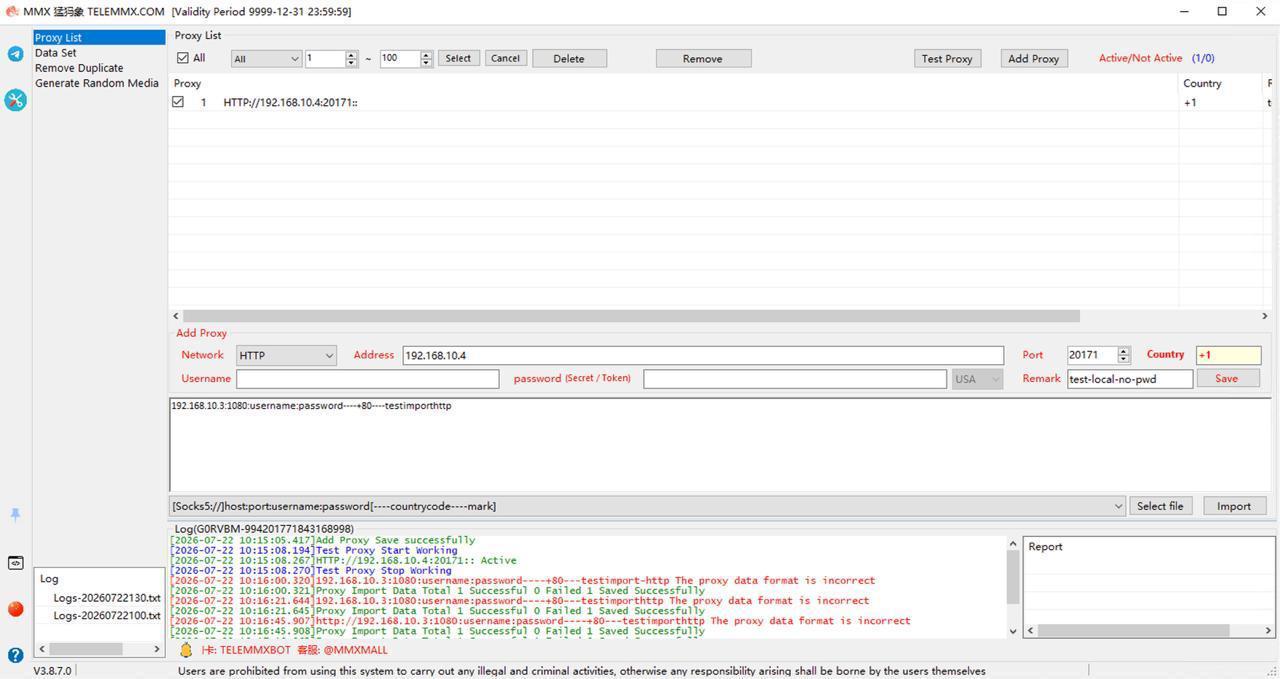1280x679 pixels.
Task: Click the version V3.8.7.0 status label
Action: (52, 671)
